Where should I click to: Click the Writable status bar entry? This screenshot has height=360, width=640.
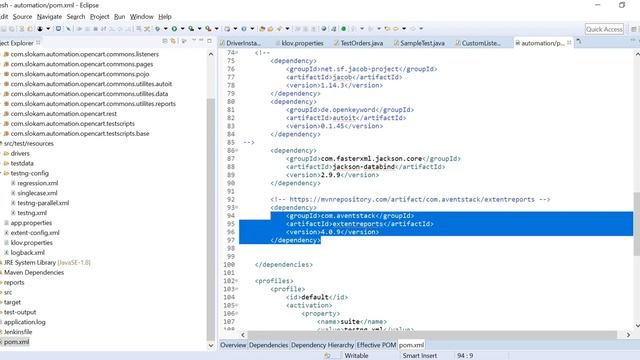tap(356, 356)
